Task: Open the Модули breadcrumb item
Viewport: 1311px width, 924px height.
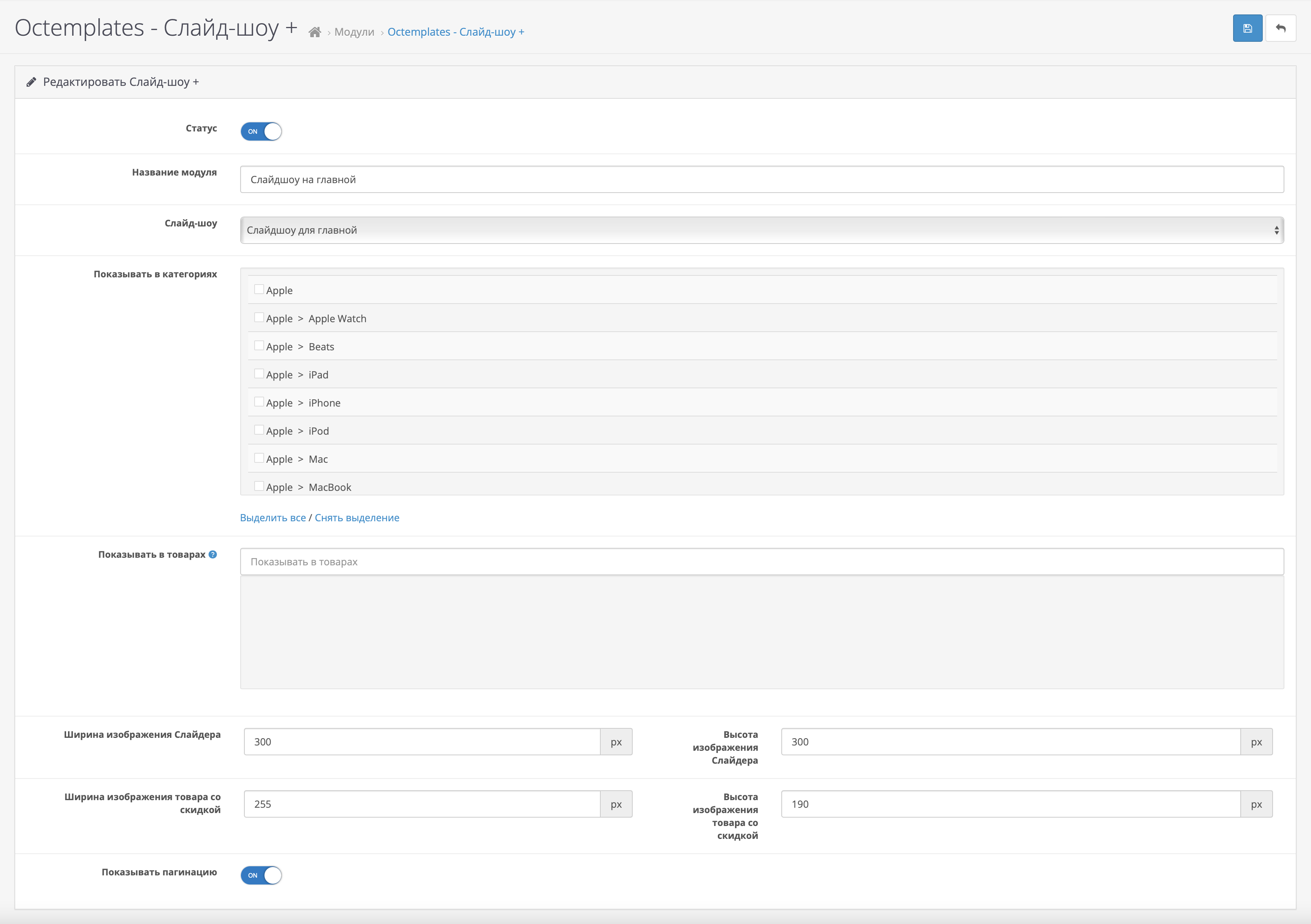Action: tap(354, 33)
